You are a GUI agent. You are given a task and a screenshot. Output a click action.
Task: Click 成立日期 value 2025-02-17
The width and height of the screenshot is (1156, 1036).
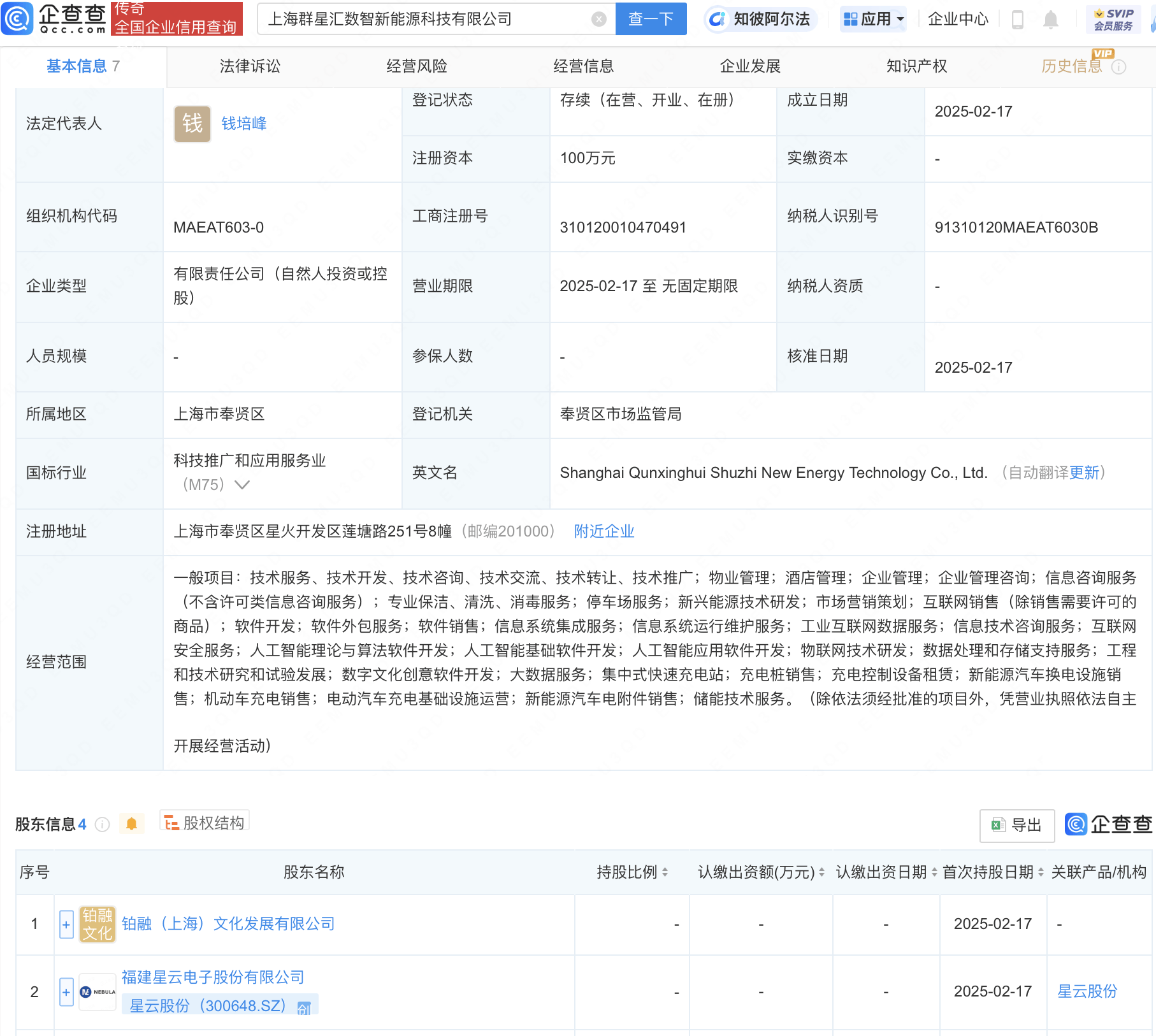973,112
